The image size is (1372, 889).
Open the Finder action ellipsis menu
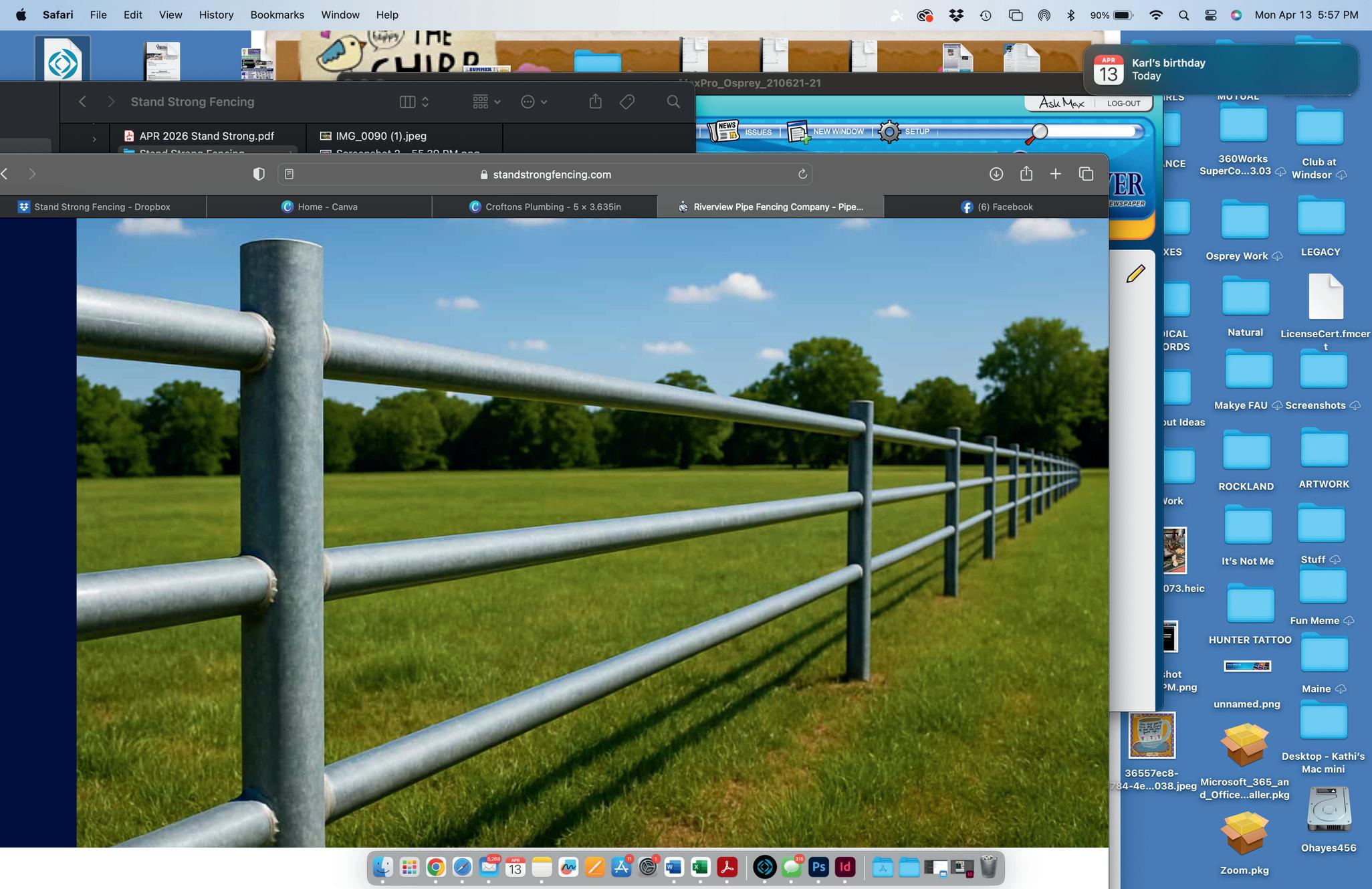pos(534,102)
